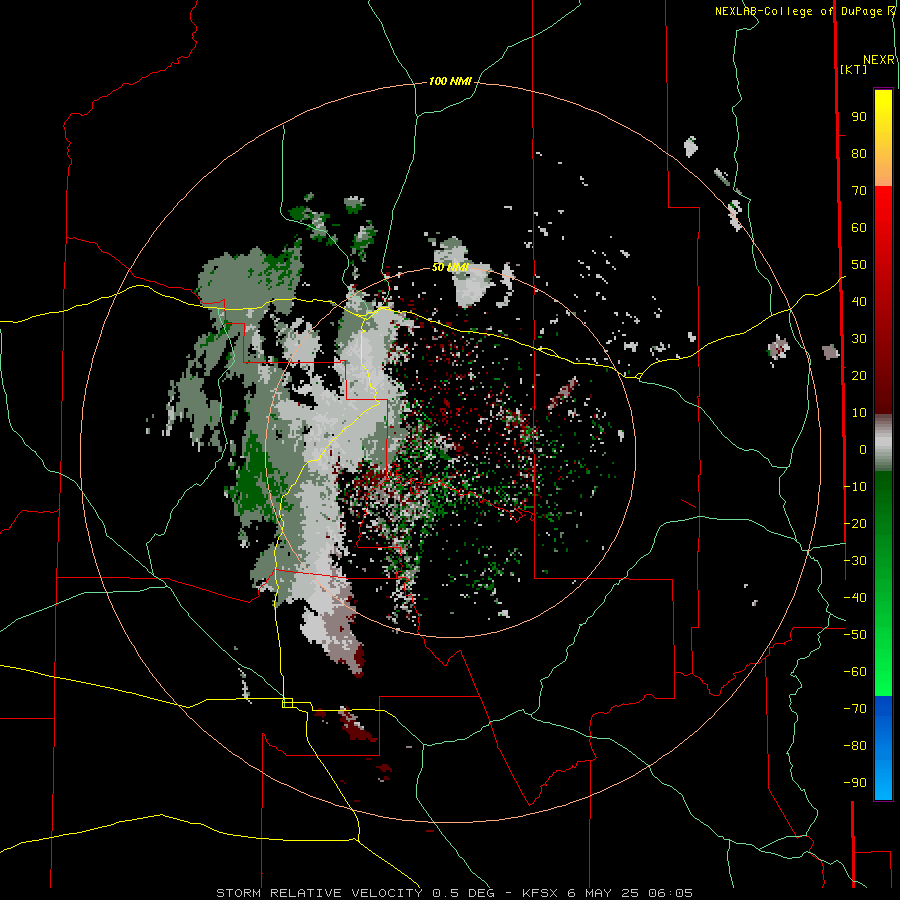900x900 pixels.
Task: Click the 90 scale value on the legend
Action: pyautogui.click(x=859, y=117)
